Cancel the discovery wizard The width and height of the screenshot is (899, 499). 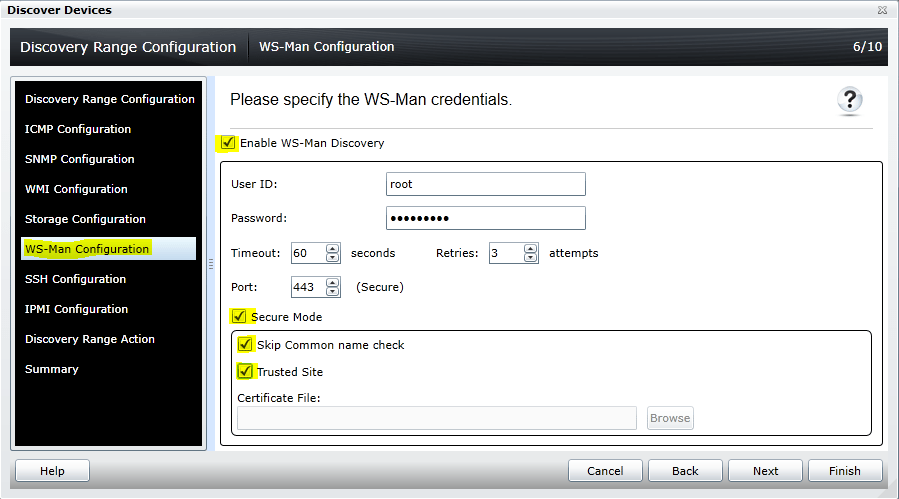605,471
